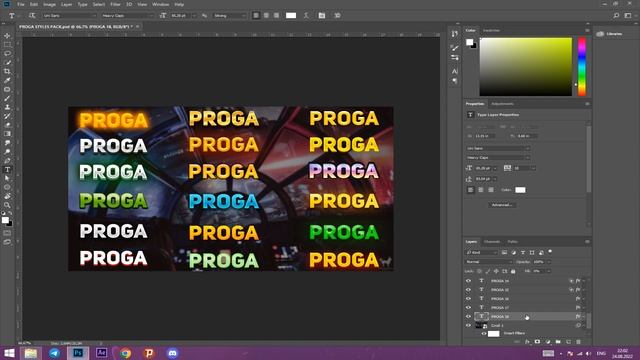Lock layer position icon
Screen dimensions: 640x360
(496, 271)
